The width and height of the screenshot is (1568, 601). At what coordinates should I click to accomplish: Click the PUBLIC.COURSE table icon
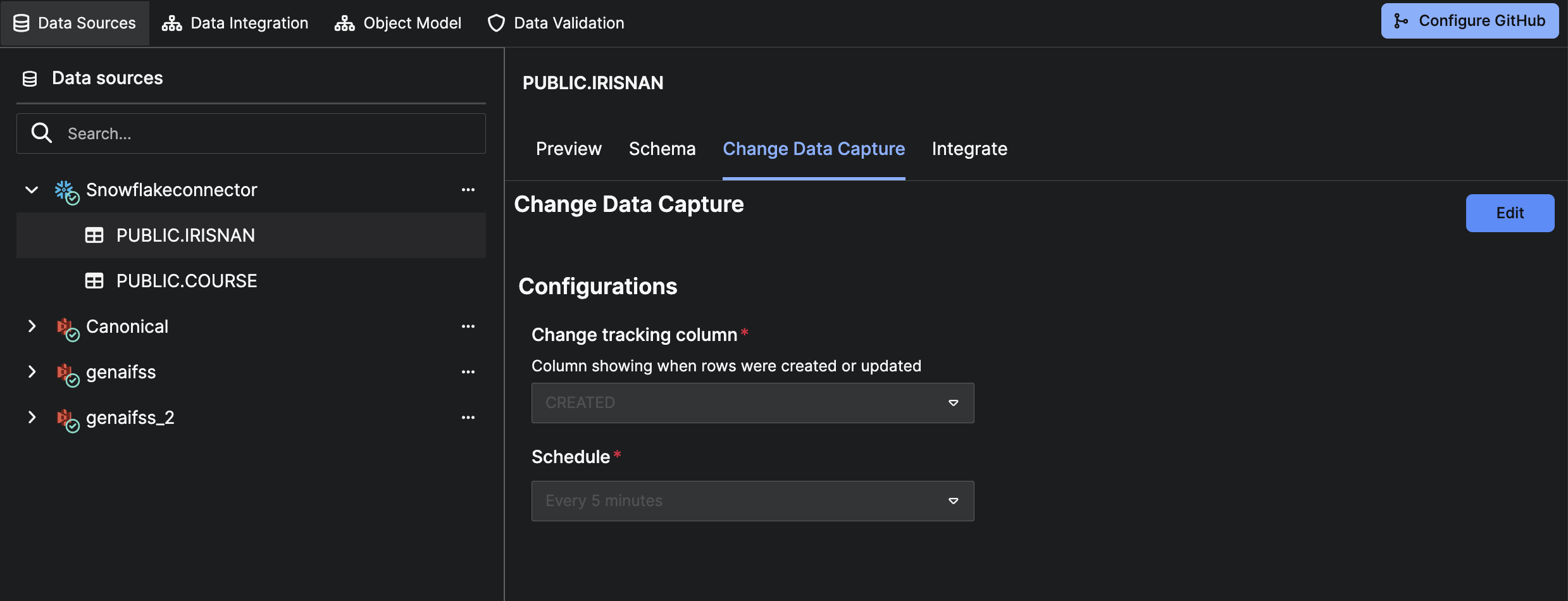coord(94,281)
